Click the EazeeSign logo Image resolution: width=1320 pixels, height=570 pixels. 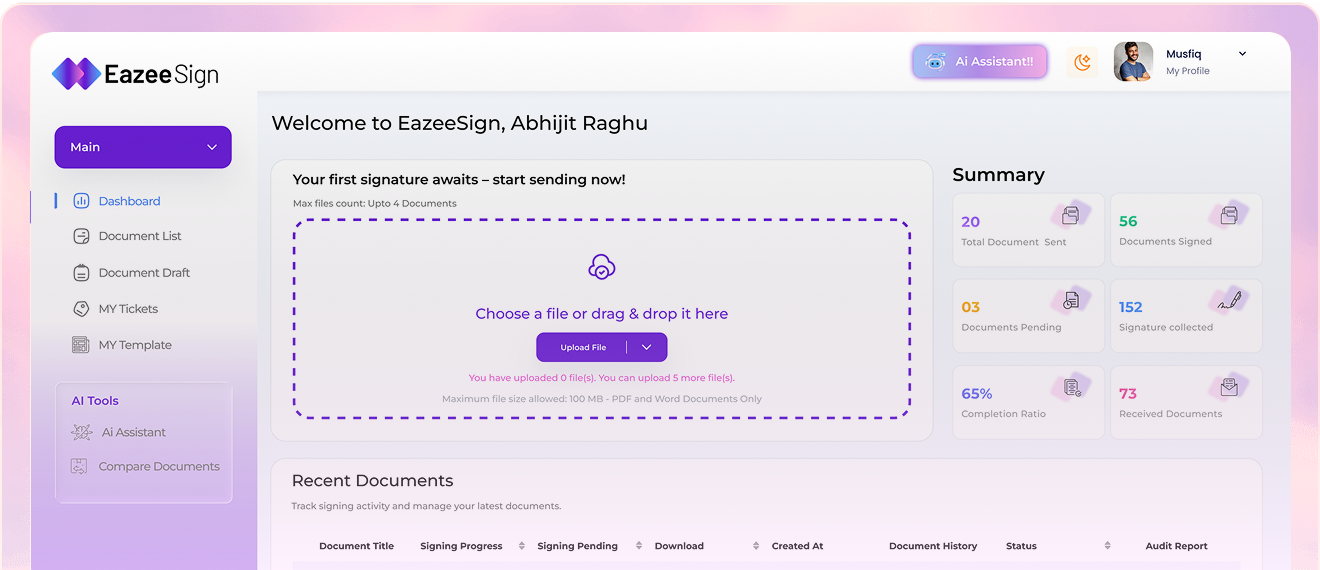pos(136,73)
